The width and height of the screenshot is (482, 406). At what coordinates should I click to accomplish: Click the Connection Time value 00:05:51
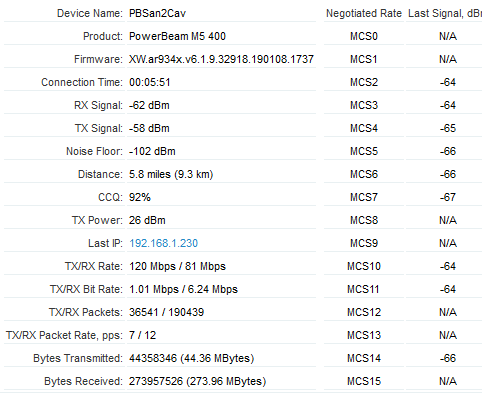(x=150, y=82)
